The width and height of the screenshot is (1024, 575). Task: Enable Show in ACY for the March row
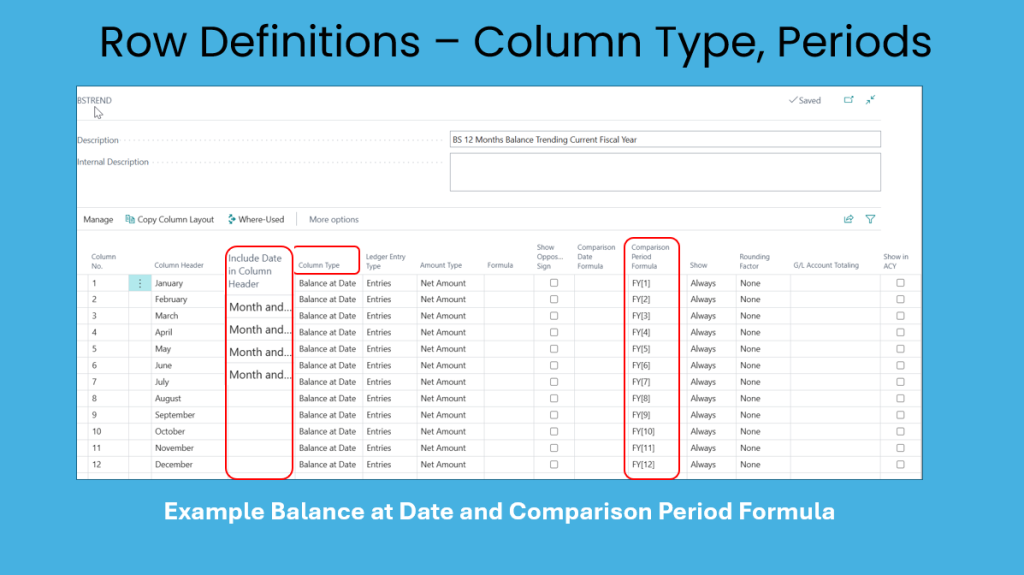(x=900, y=316)
